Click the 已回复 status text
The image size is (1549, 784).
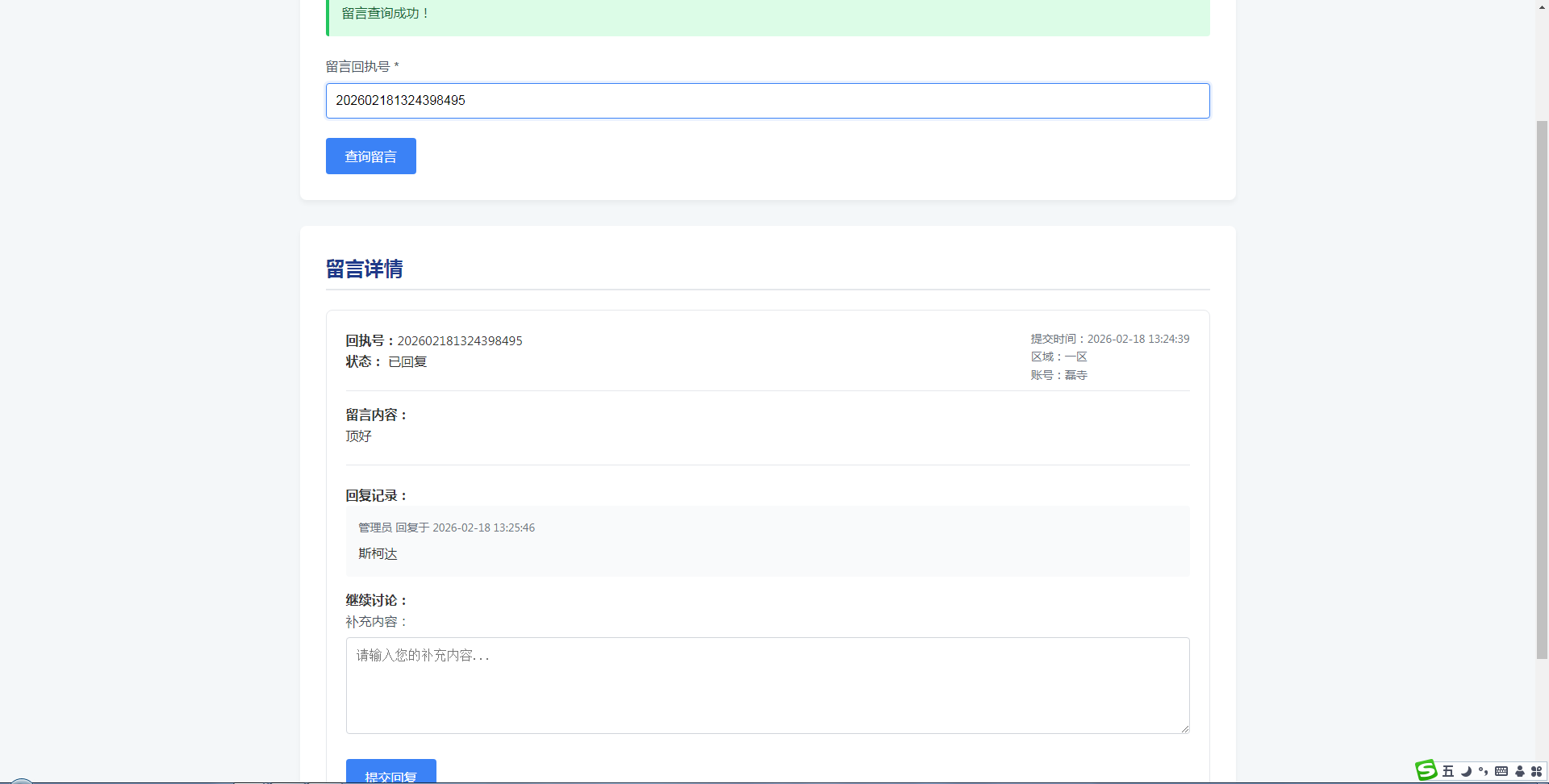[x=407, y=362]
